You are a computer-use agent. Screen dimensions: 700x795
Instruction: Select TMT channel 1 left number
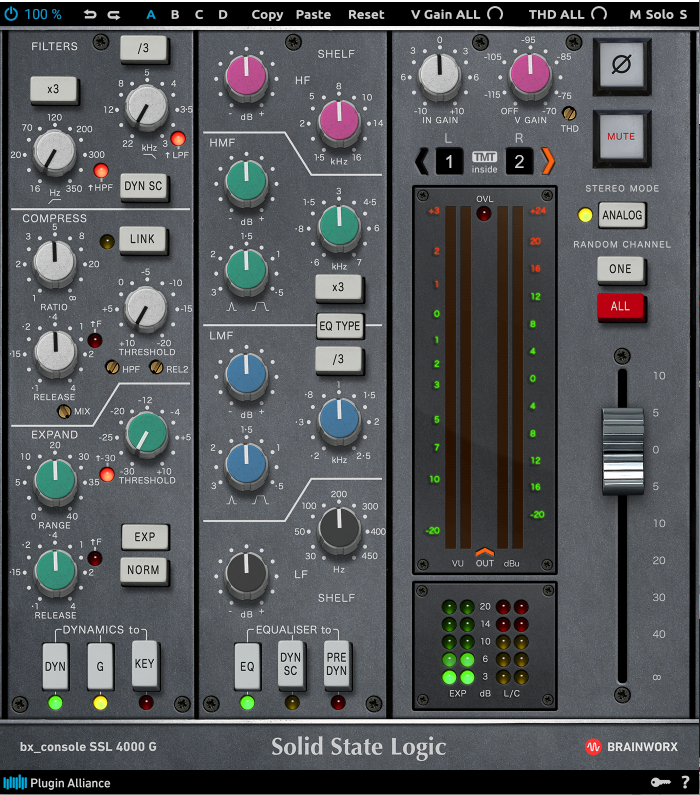(449, 162)
